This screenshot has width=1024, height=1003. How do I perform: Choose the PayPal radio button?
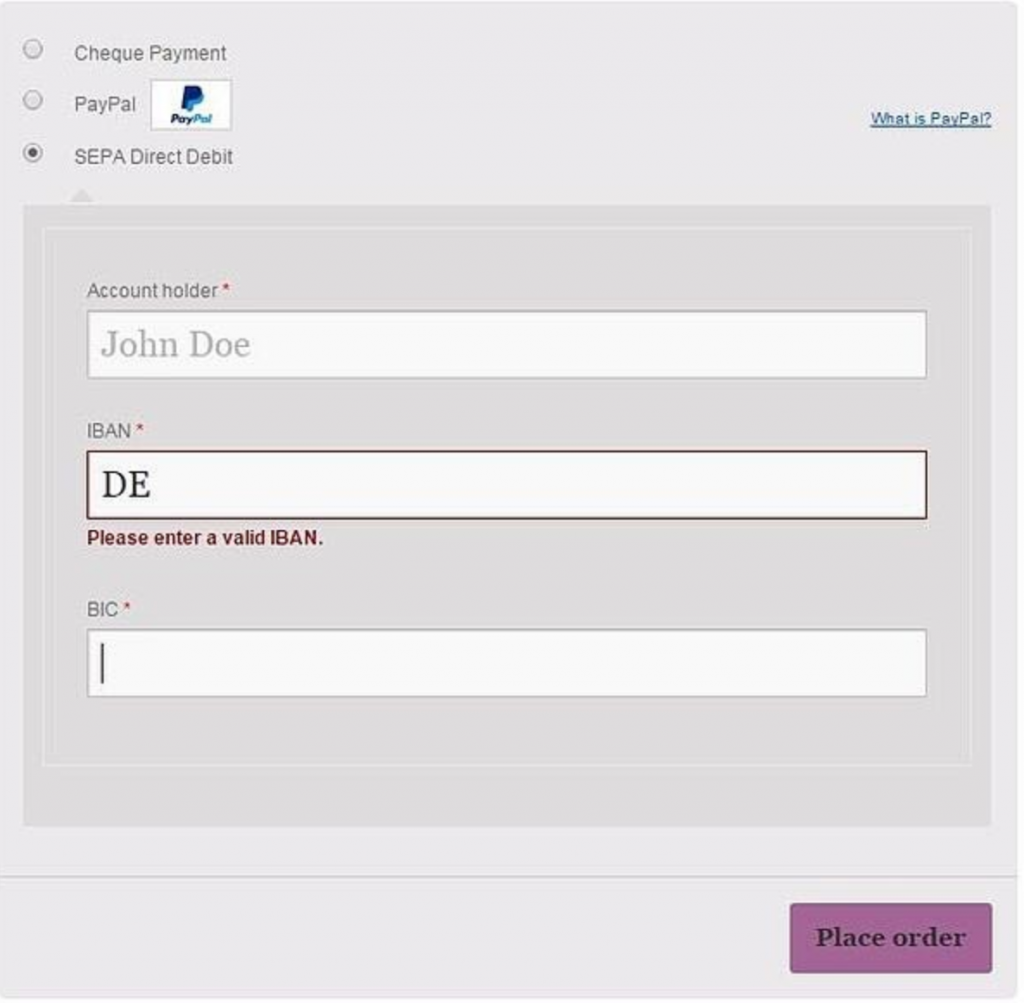33,100
